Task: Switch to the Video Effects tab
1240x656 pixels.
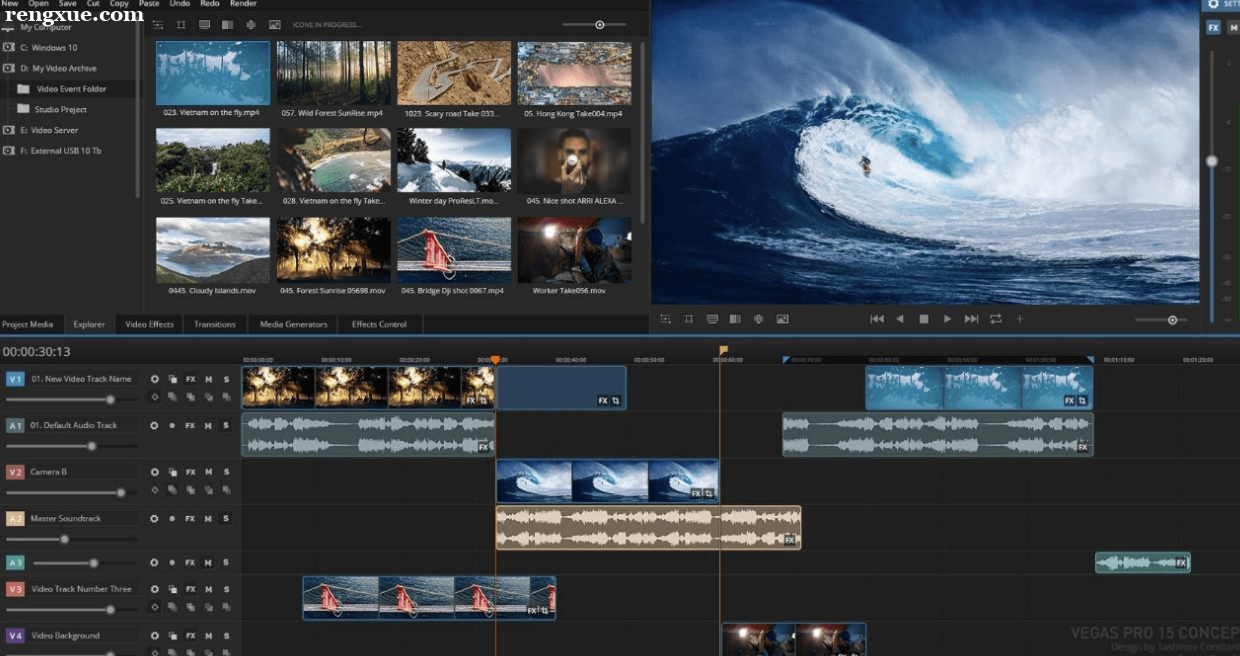Action: point(149,324)
